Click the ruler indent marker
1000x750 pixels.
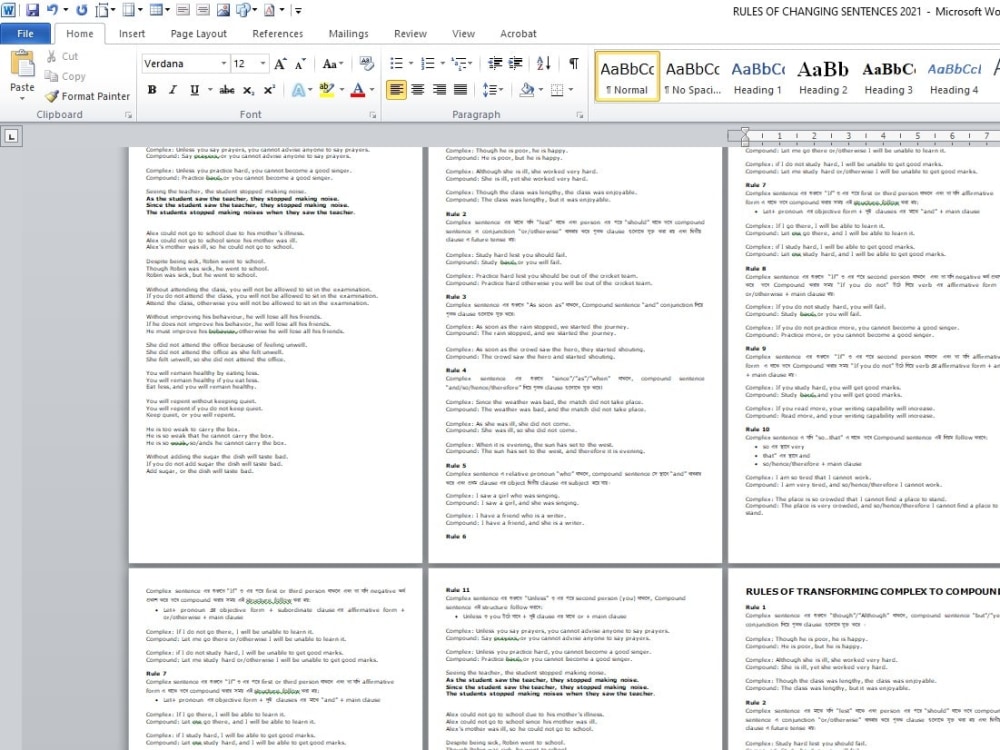point(745,135)
